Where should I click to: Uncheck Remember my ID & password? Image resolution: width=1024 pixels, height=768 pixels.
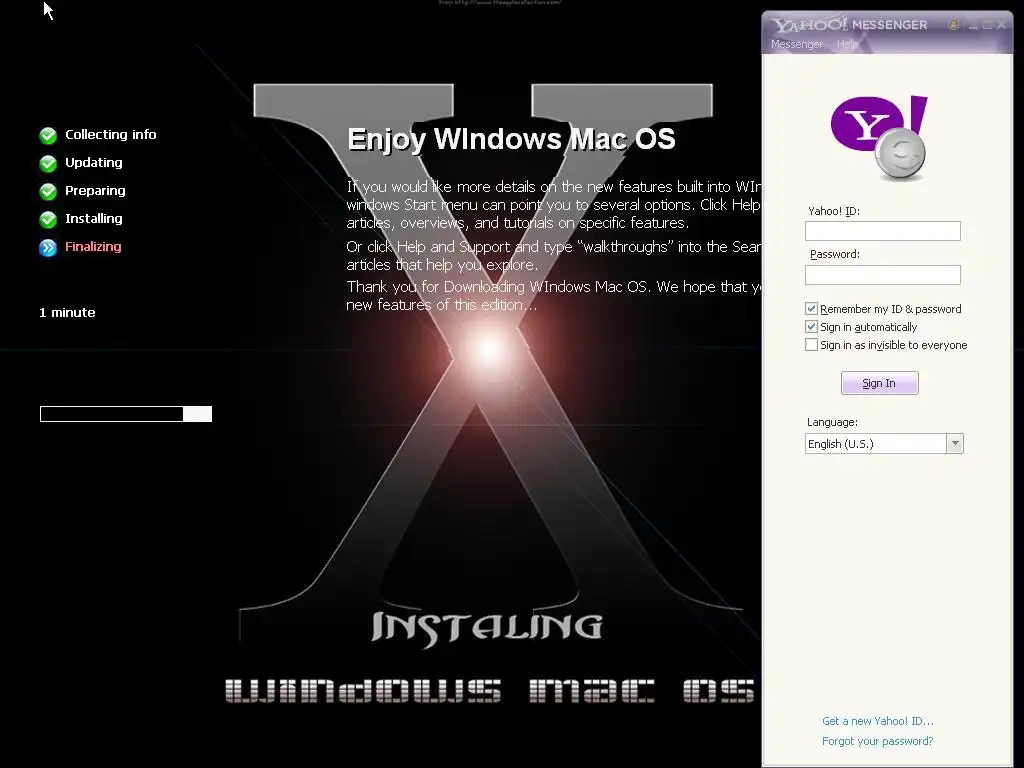[811, 309]
